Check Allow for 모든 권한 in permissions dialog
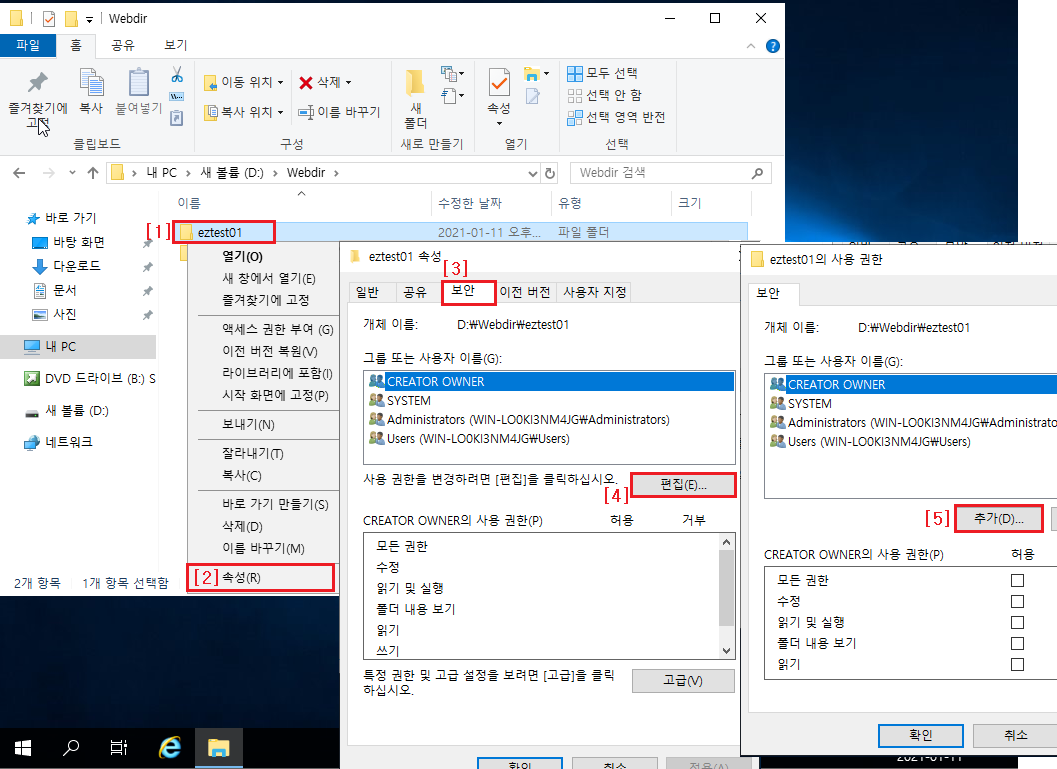Image resolution: width=1057 pixels, height=769 pixels. (1017, 580)
